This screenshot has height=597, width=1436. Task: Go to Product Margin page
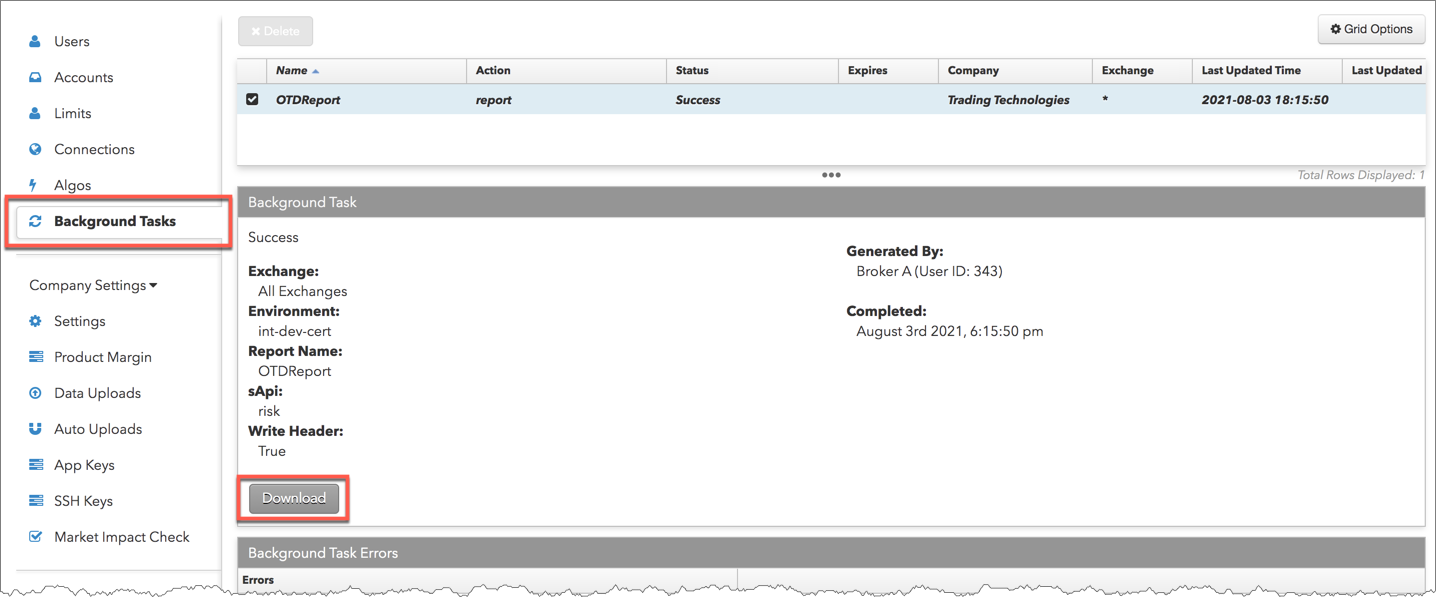point(102,358)
